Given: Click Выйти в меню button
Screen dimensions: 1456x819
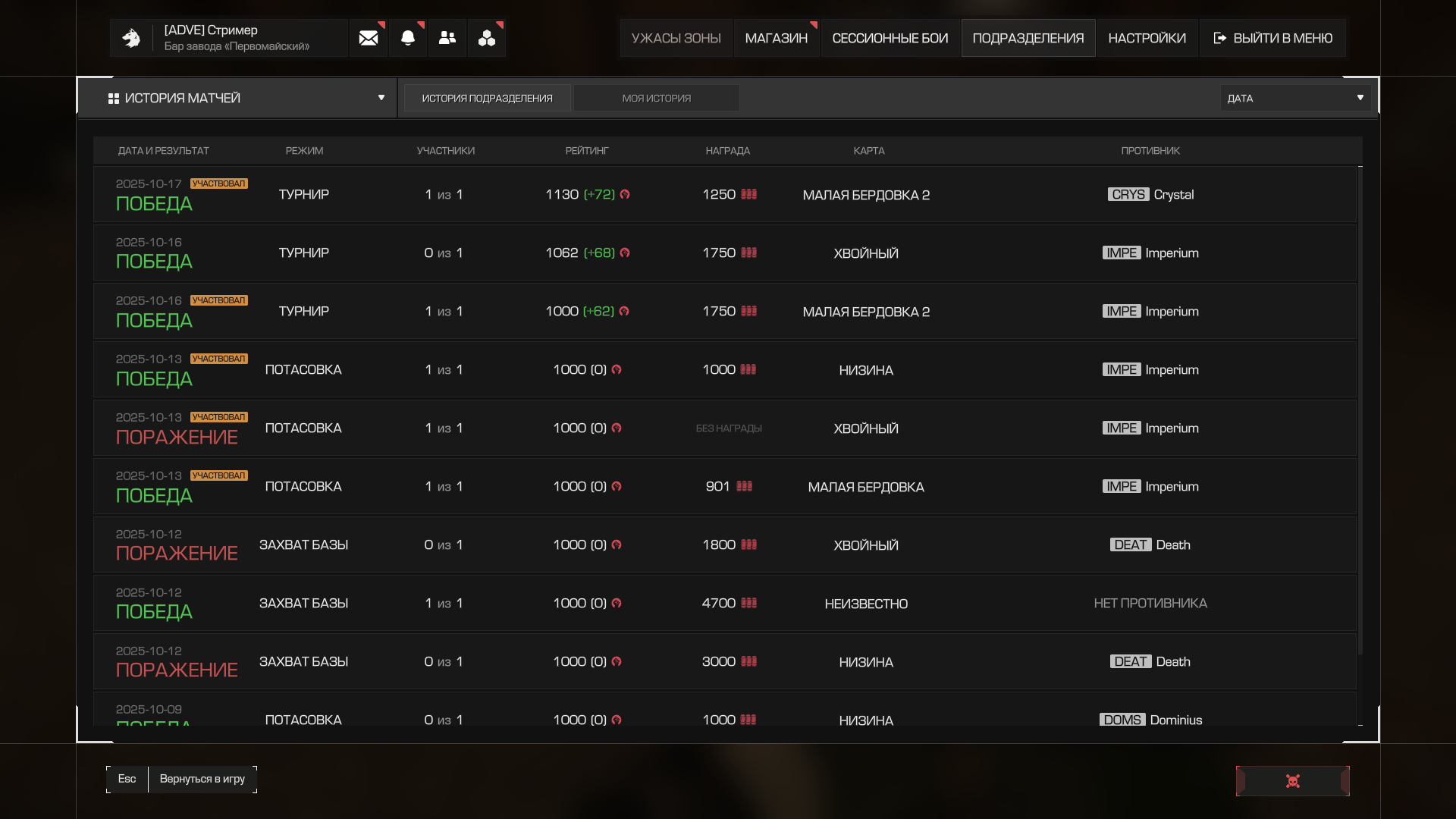Looking at the screenshot, I should (x=1272, y=38).
